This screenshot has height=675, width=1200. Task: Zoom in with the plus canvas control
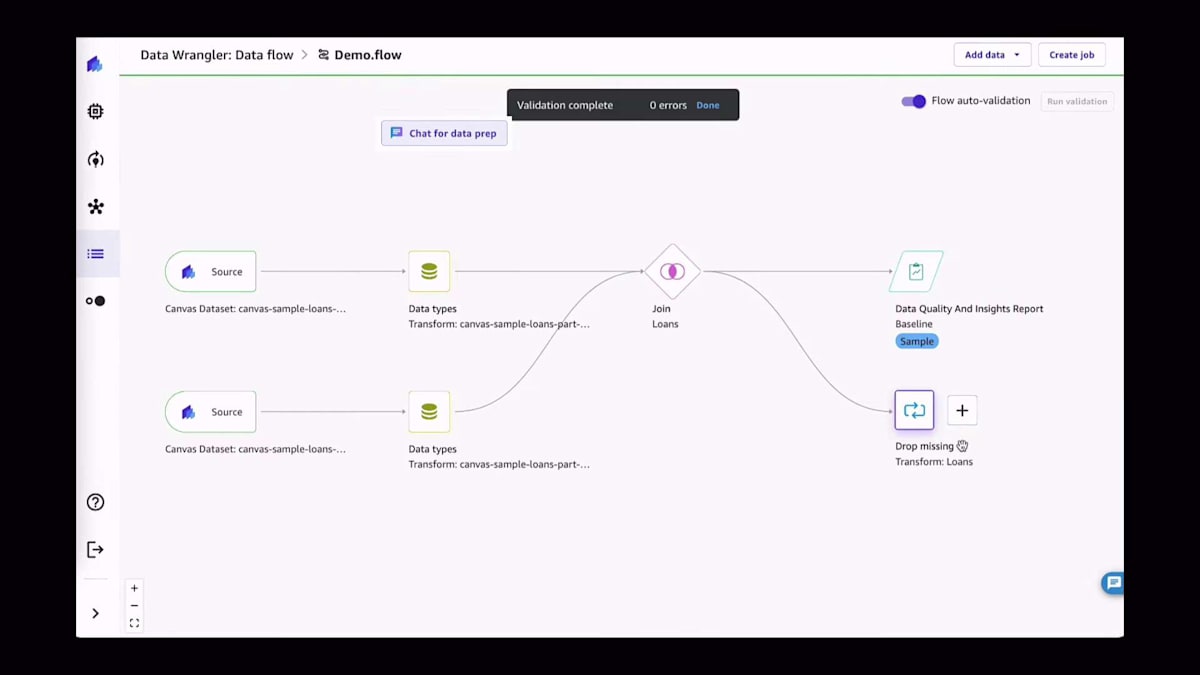134,588
